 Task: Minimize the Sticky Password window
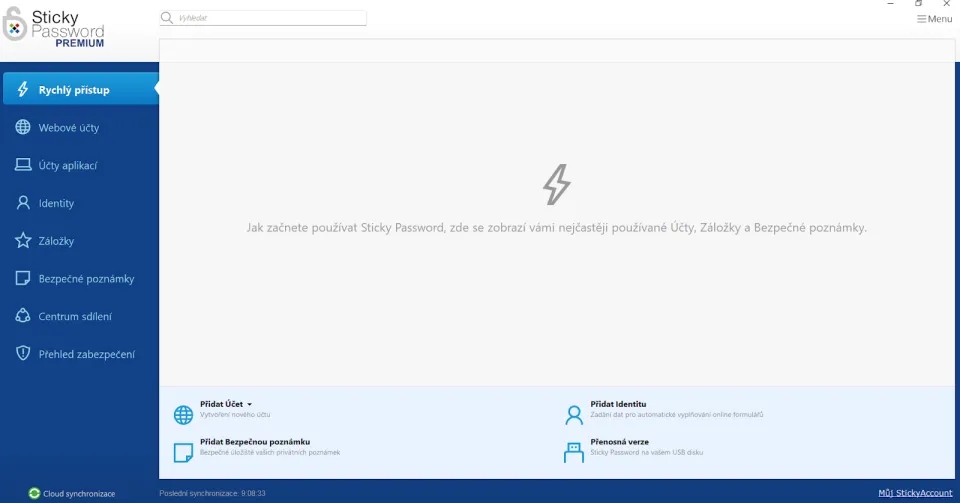pyautogui.click(x=891, y=4)
